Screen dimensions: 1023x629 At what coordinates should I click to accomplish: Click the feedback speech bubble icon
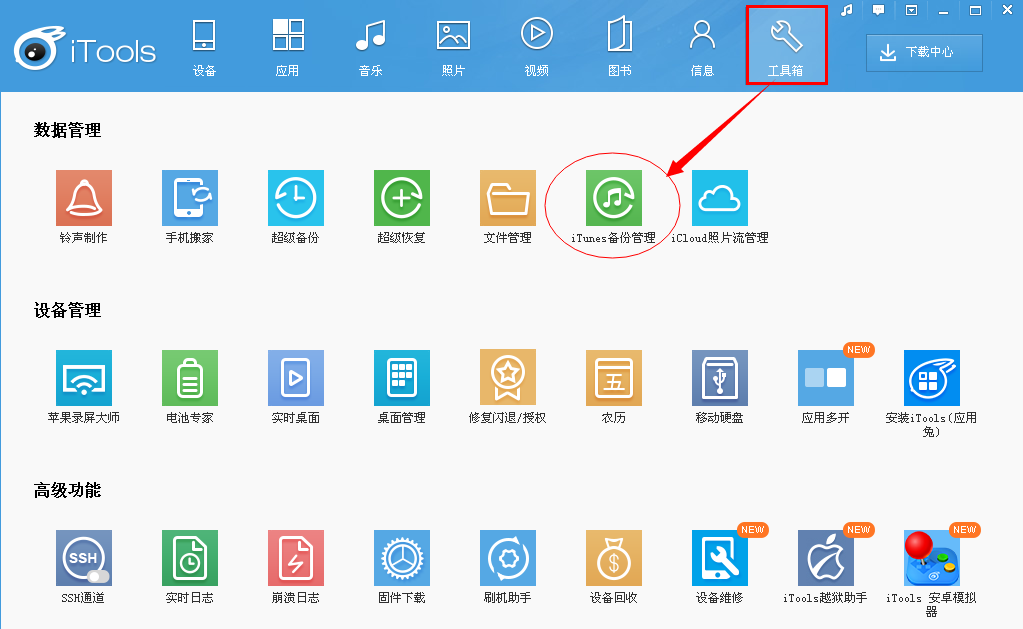click(879, 10)
